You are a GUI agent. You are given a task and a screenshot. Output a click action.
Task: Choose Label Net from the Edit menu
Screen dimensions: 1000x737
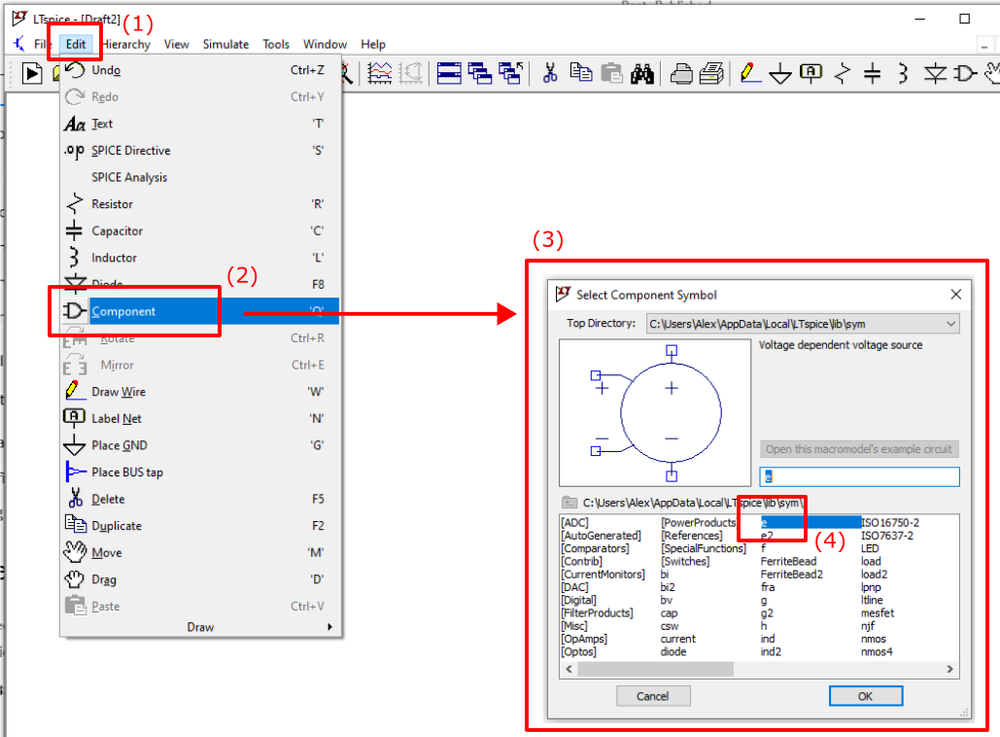[200, 418]
